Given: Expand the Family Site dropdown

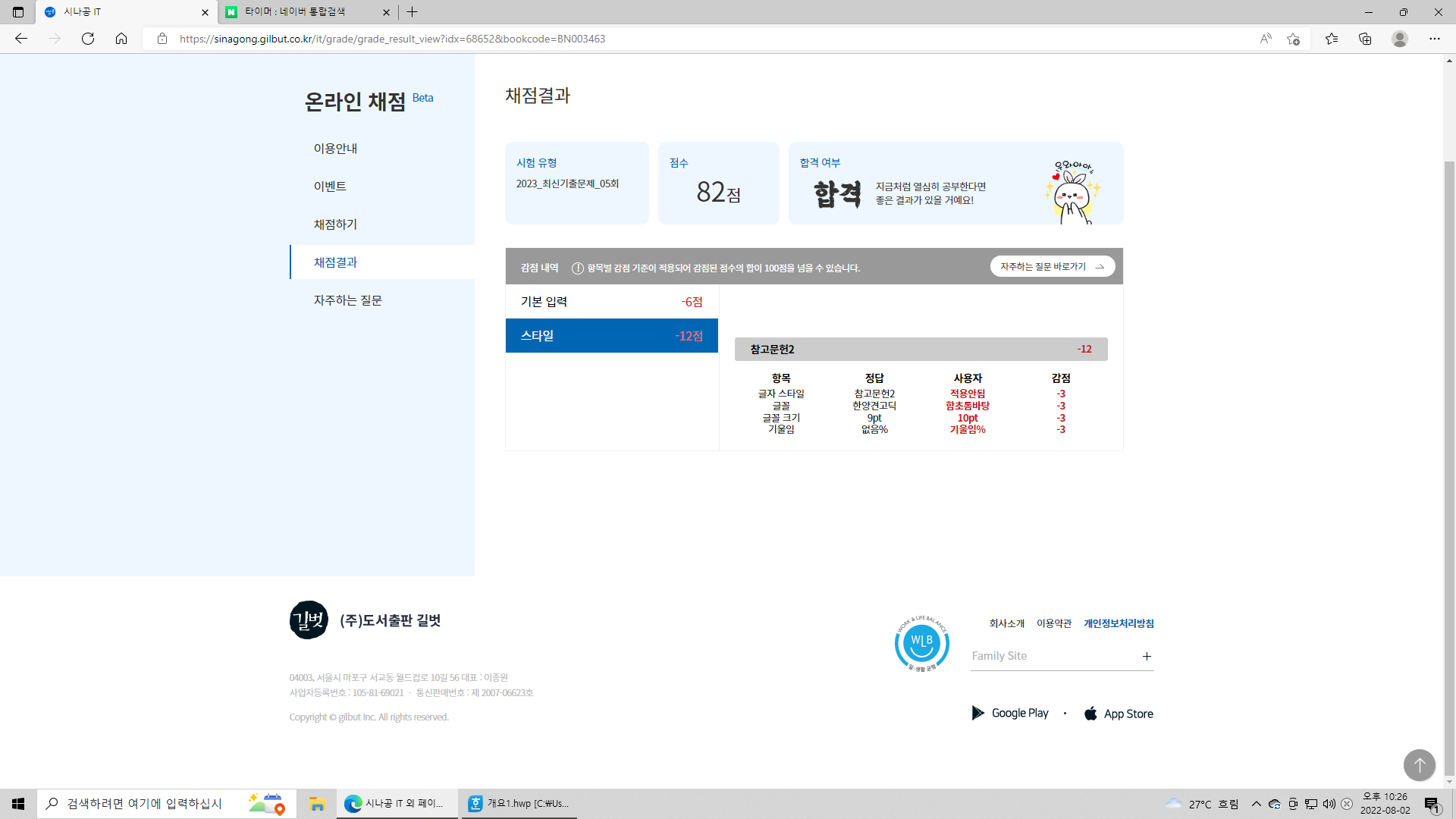Looking at the screenshot, I should pyautogui.click(x=1147, y=657).
